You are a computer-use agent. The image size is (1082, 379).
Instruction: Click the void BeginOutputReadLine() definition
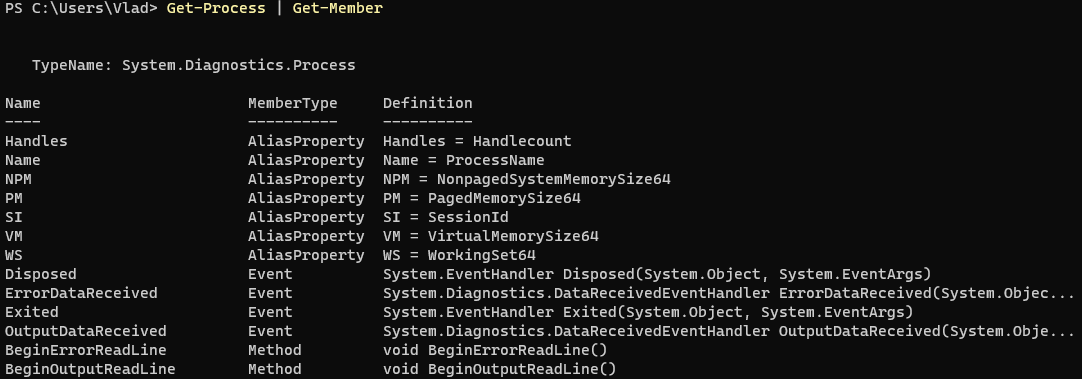tap(500, 369)
